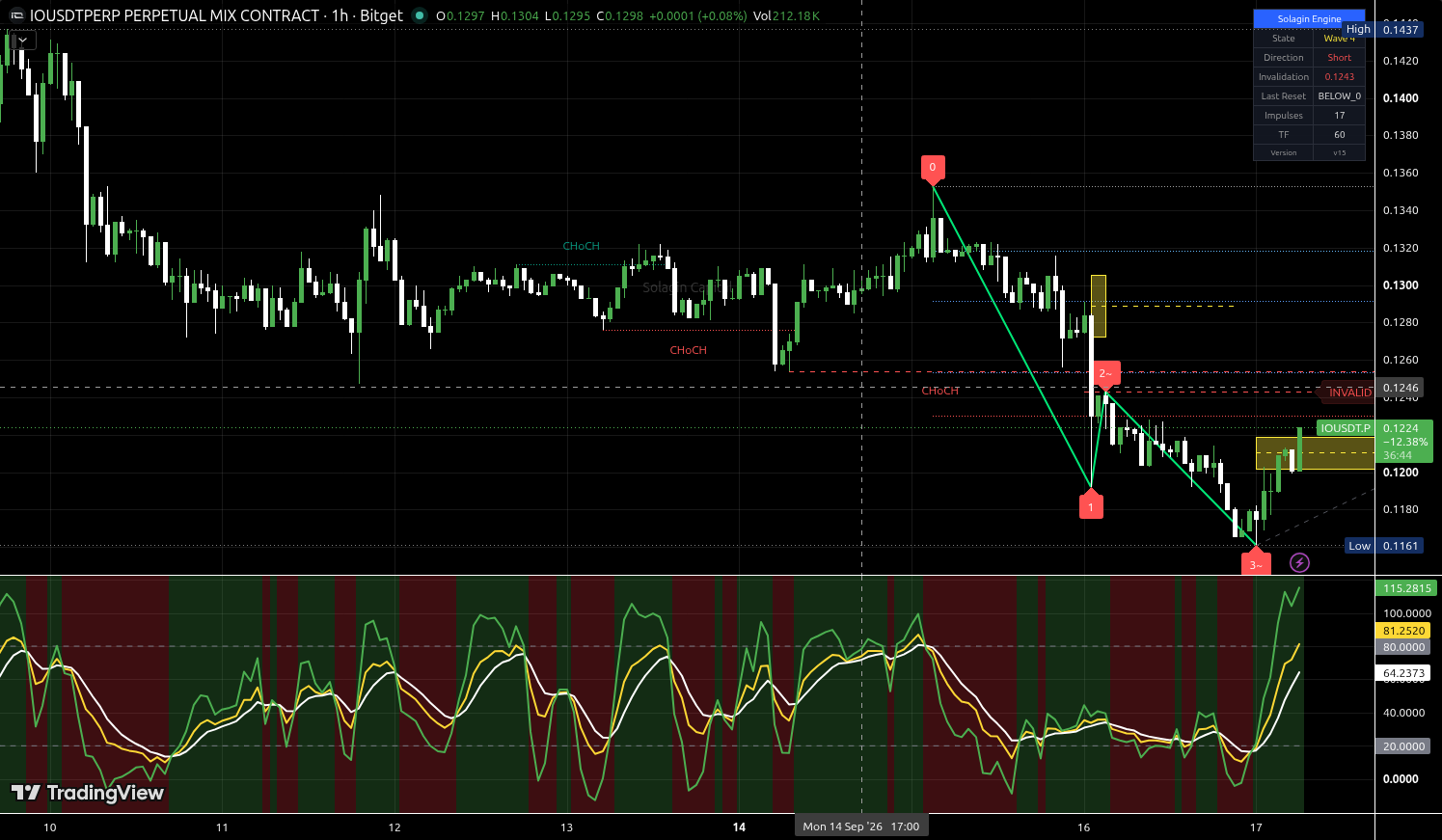Screen dimensions: 1442x840
Task: Click the 20.0000 oscillator level label
Action: (x=1404, y=746)
